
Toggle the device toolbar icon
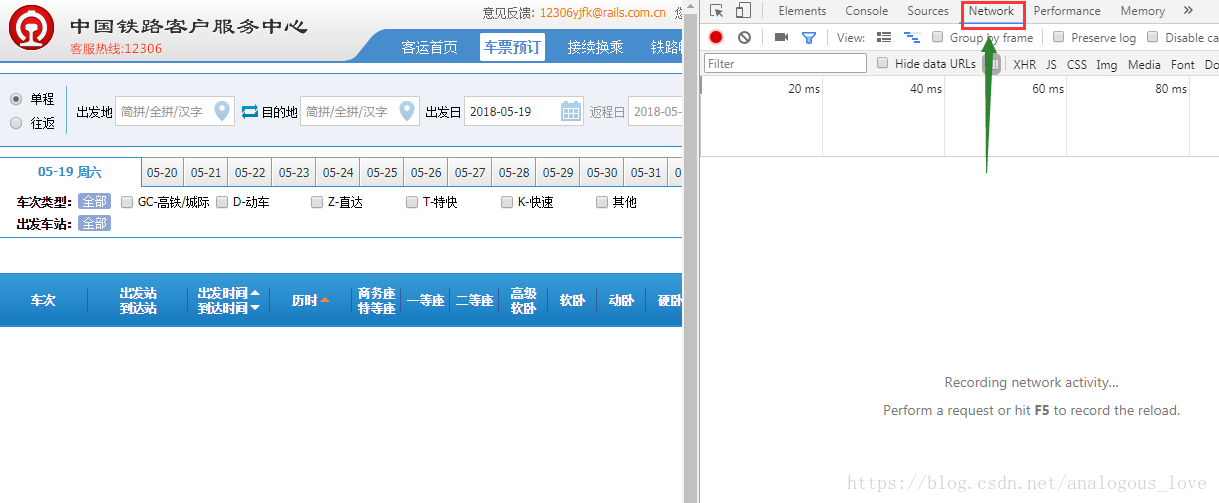743,11
